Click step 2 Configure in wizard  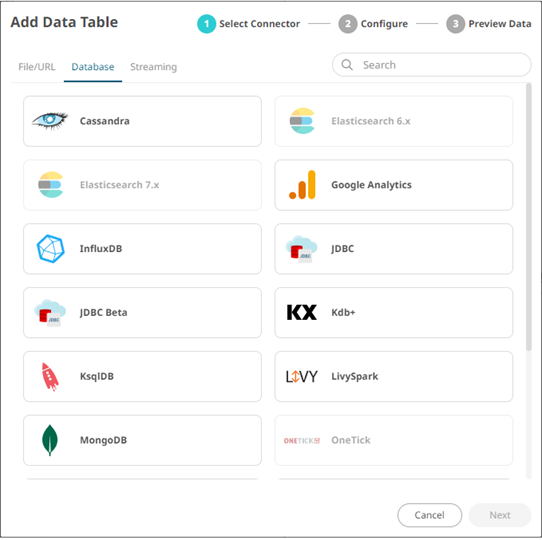pos(373,24)
